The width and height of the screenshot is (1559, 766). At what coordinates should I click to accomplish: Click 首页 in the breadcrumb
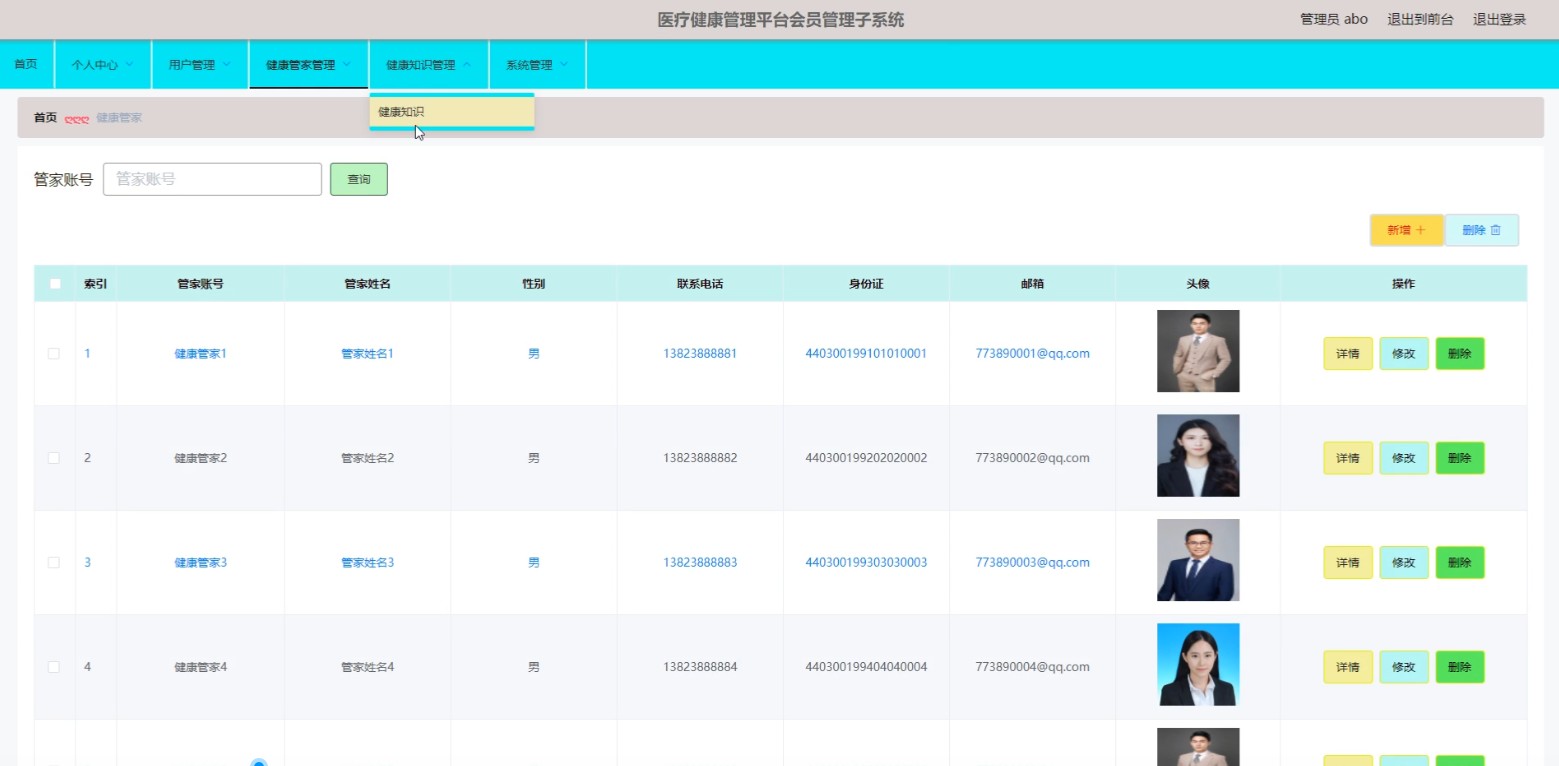click(46, 117)
